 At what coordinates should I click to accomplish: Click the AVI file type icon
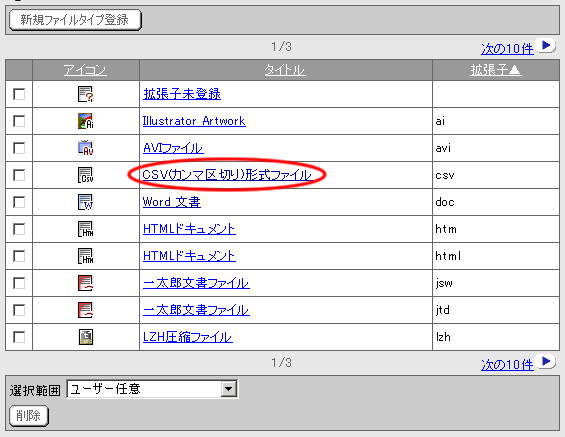86,148
